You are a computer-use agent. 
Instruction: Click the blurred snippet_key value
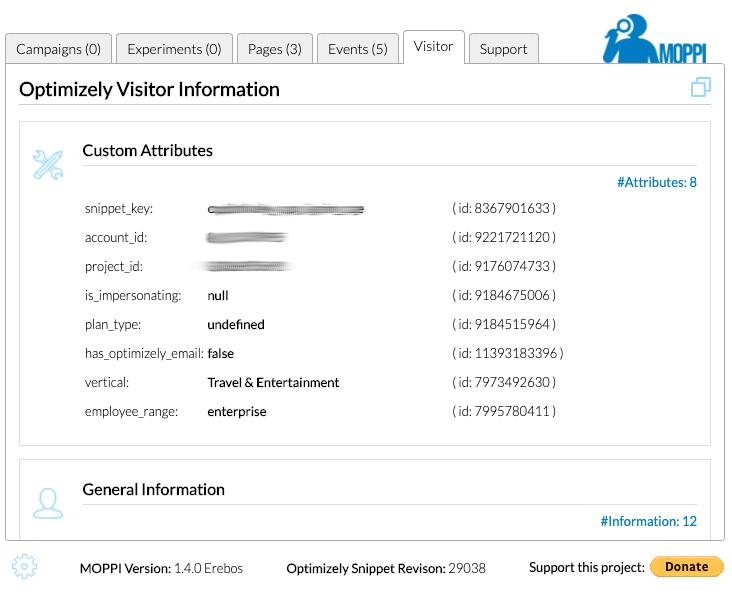[x=286, y=210]
